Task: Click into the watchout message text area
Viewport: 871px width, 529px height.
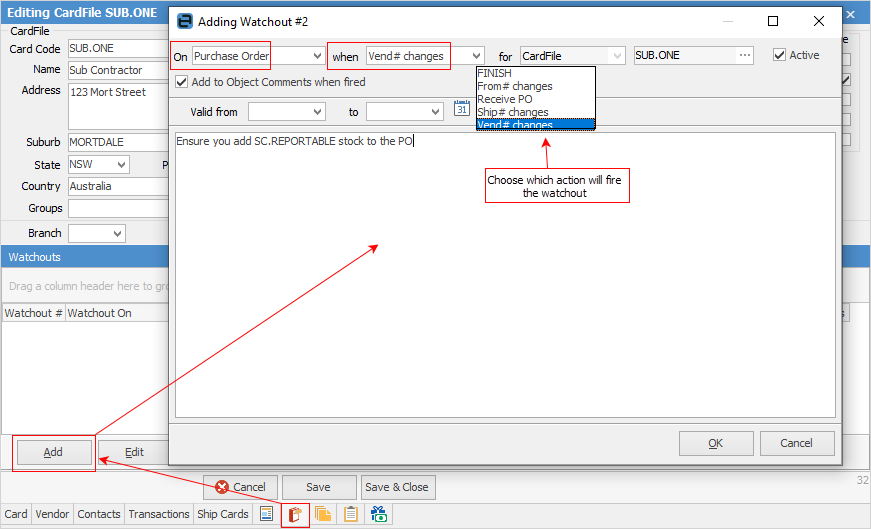Action: point(505,275)
